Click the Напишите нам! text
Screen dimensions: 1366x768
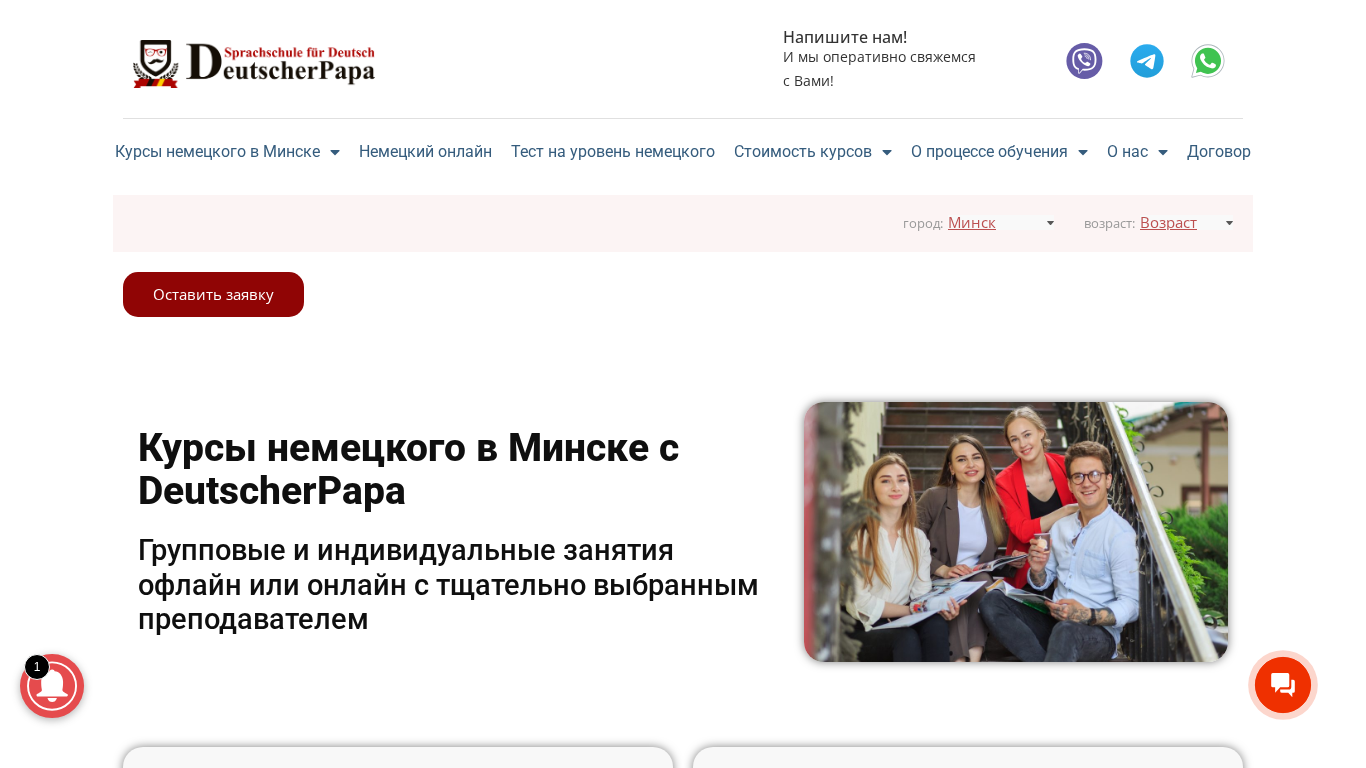(845, 37)
